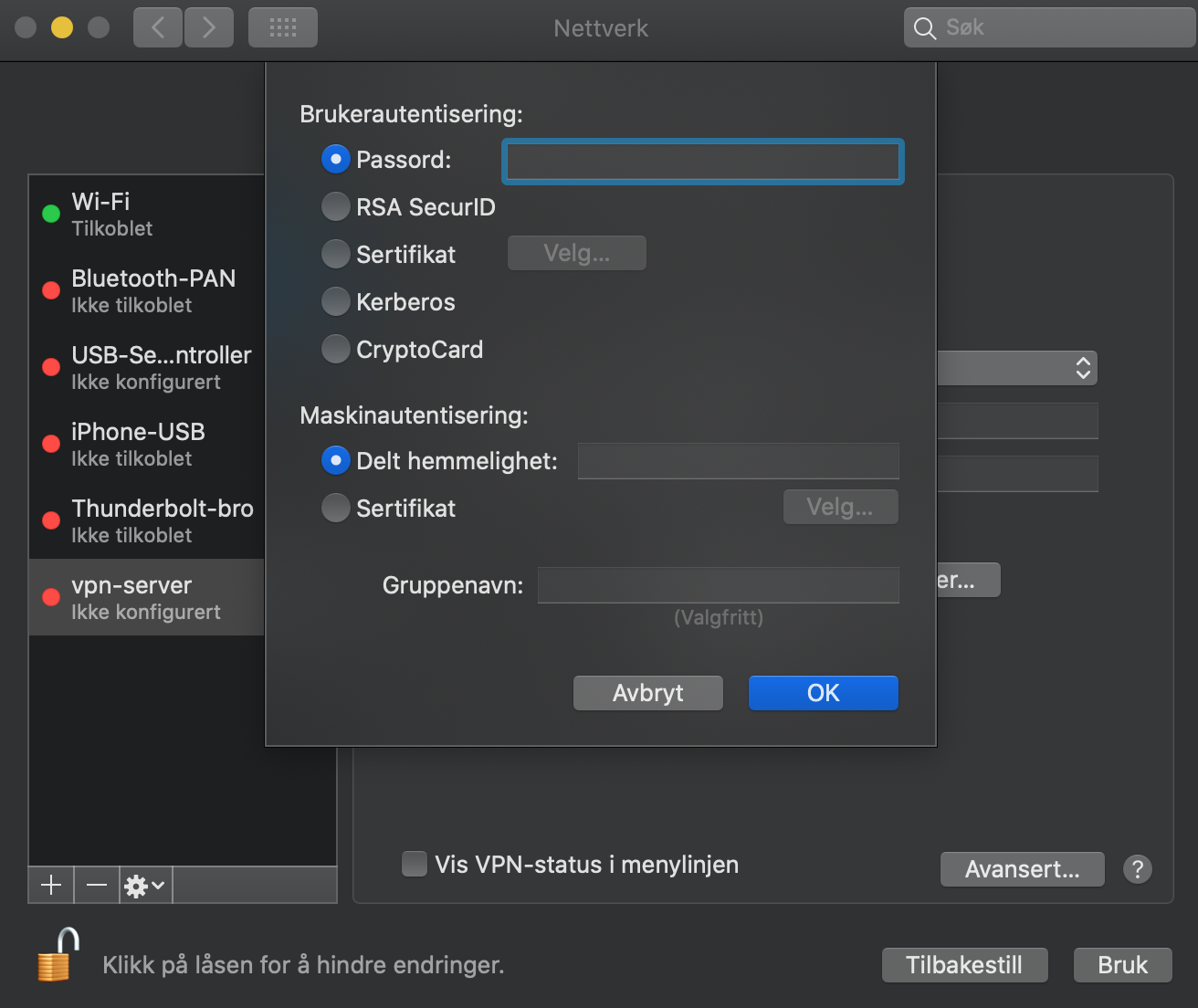The width and height of the screenshot is (1198, 1008).
Task: Click the search magnifier in the Søk field
Action: point(924,27)
